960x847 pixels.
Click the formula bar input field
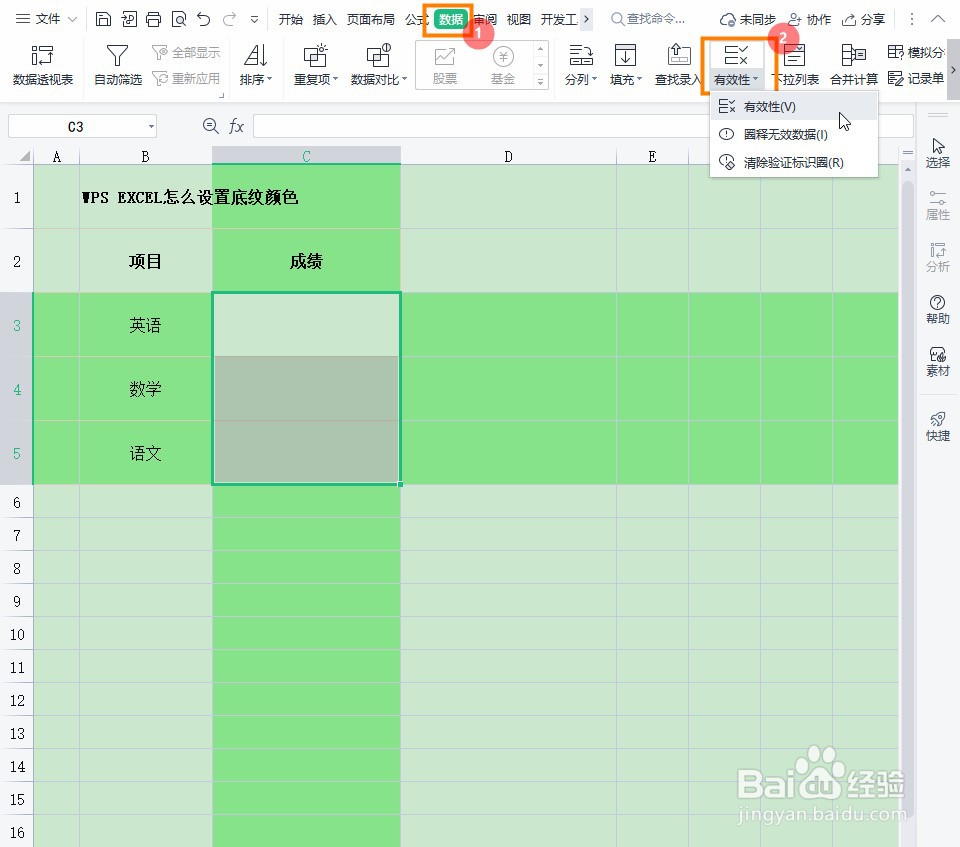(x=583, y=126)
